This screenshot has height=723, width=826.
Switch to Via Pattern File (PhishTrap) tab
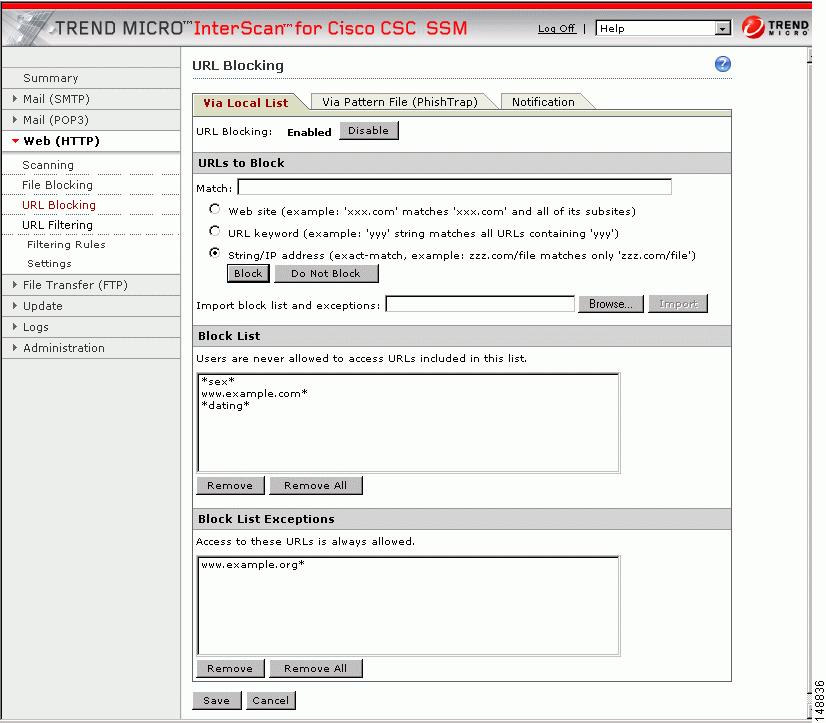pos(400,102)
